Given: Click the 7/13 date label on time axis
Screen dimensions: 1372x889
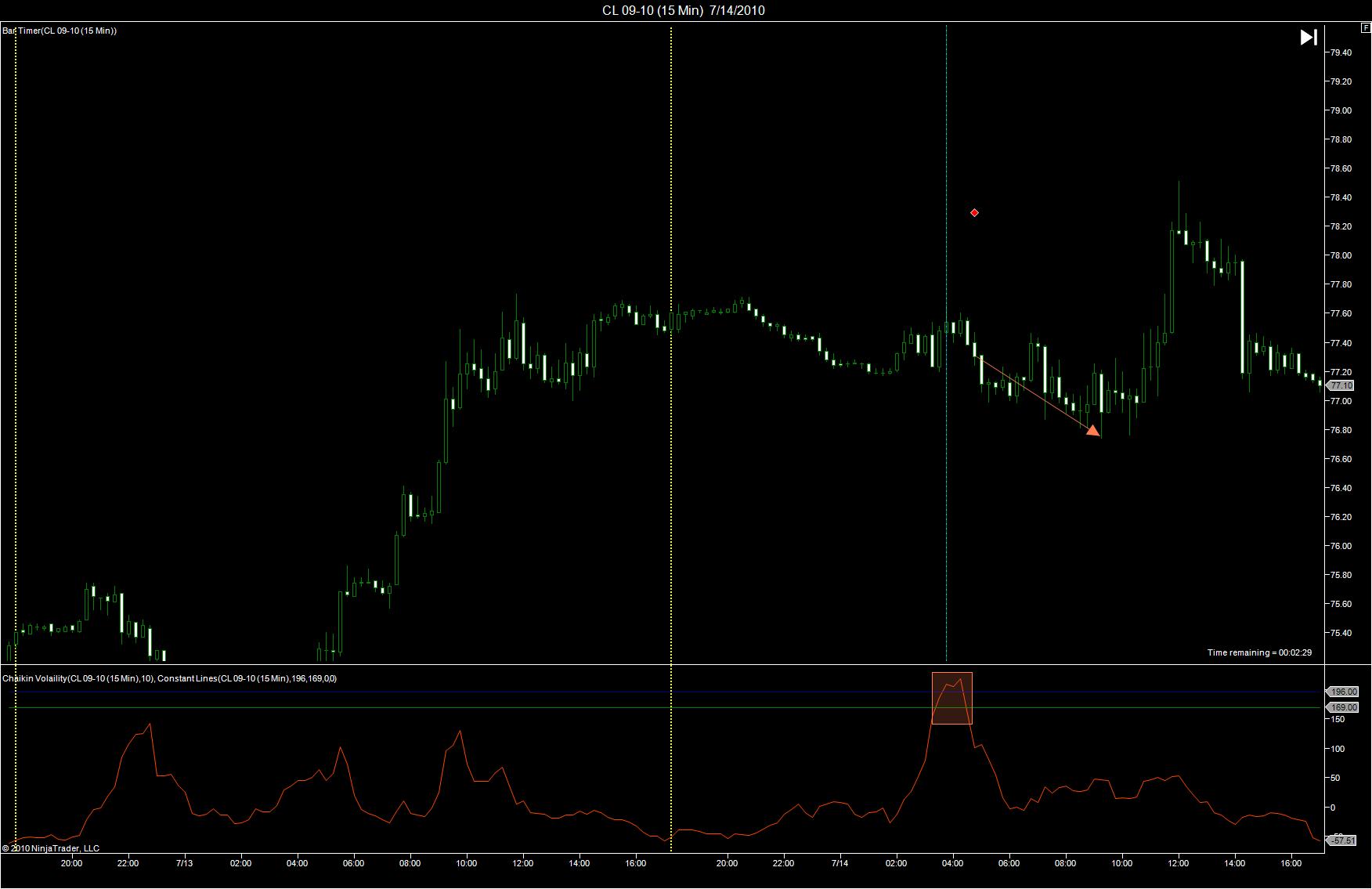Looking at the screenshot, I should (x=184, y=863).
